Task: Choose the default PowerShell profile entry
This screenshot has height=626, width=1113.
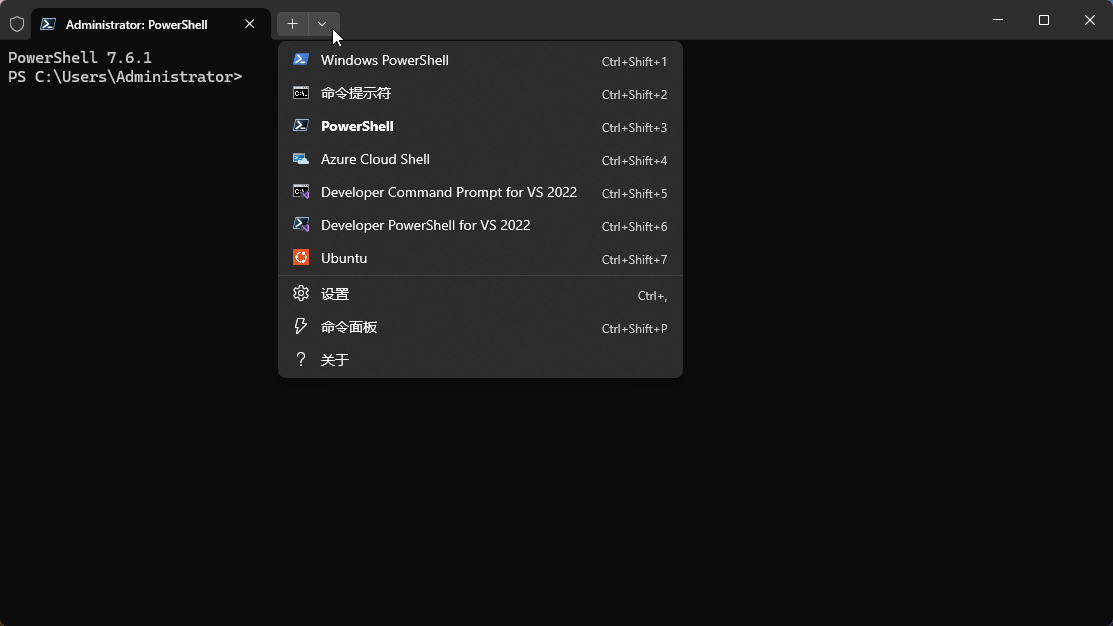Action: coord(481,126)
